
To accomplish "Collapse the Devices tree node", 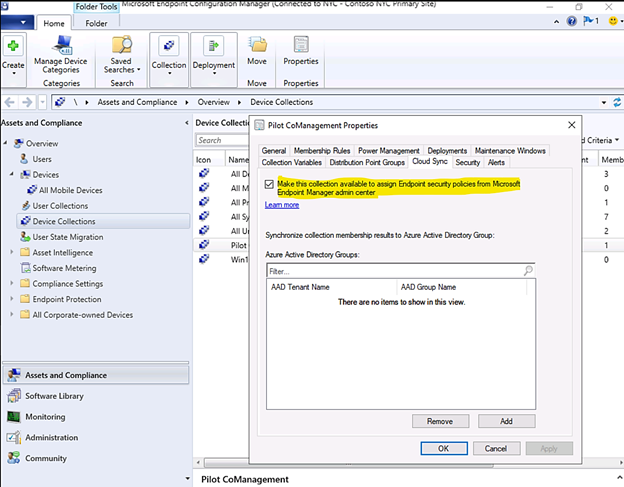I will click(x=12, y=174).
